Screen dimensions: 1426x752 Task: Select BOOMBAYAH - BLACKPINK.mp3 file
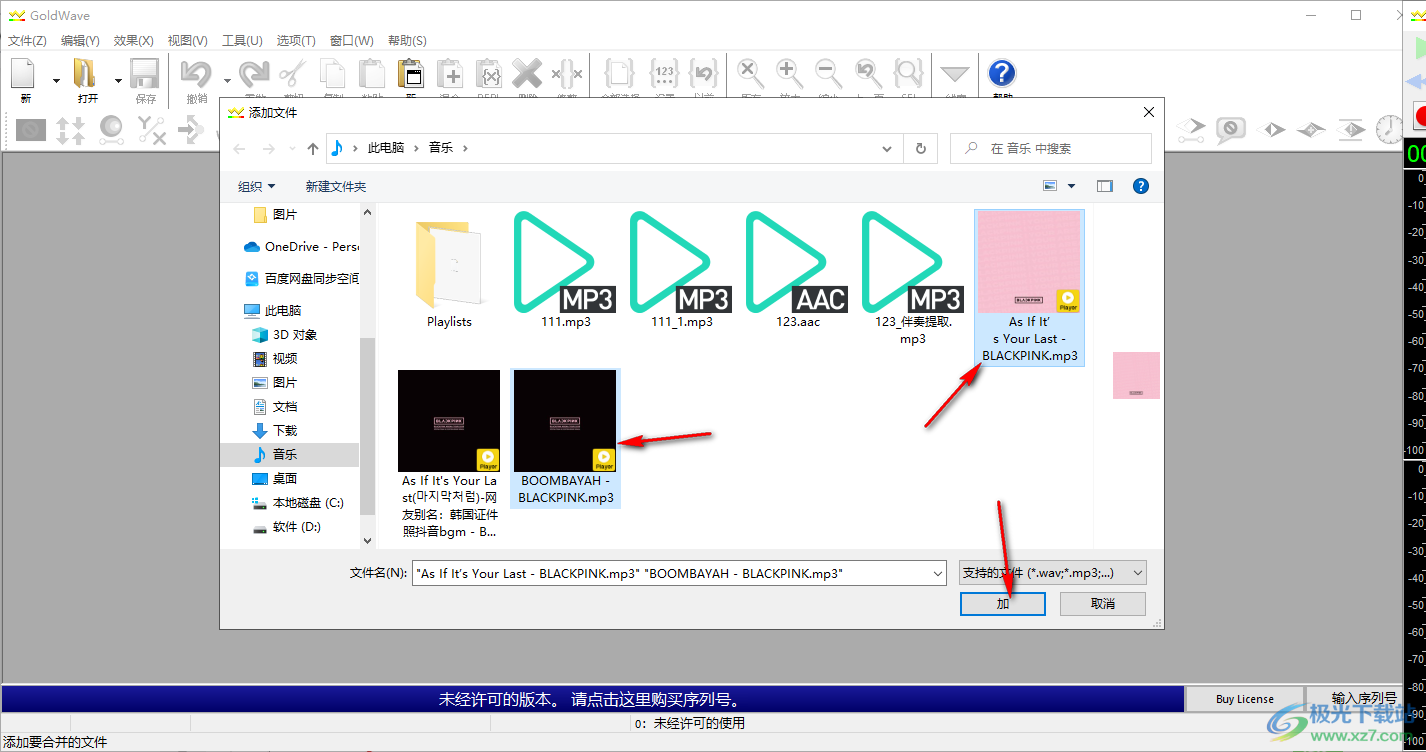[565, 438]
